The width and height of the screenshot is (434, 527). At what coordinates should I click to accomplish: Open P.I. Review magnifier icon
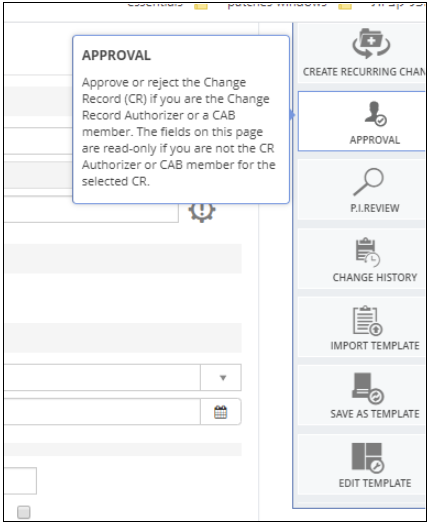(368, 182)
